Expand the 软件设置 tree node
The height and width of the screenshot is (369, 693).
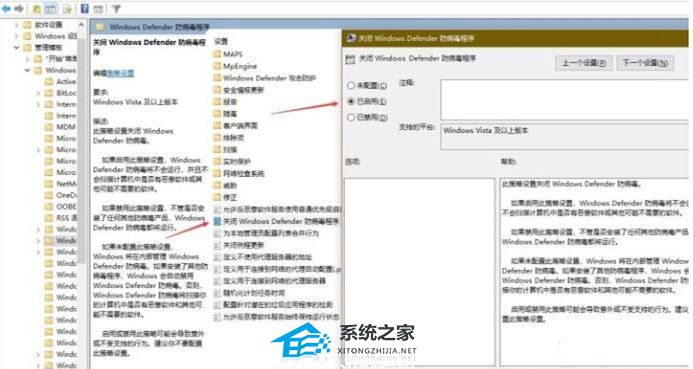tap(16, 25)
